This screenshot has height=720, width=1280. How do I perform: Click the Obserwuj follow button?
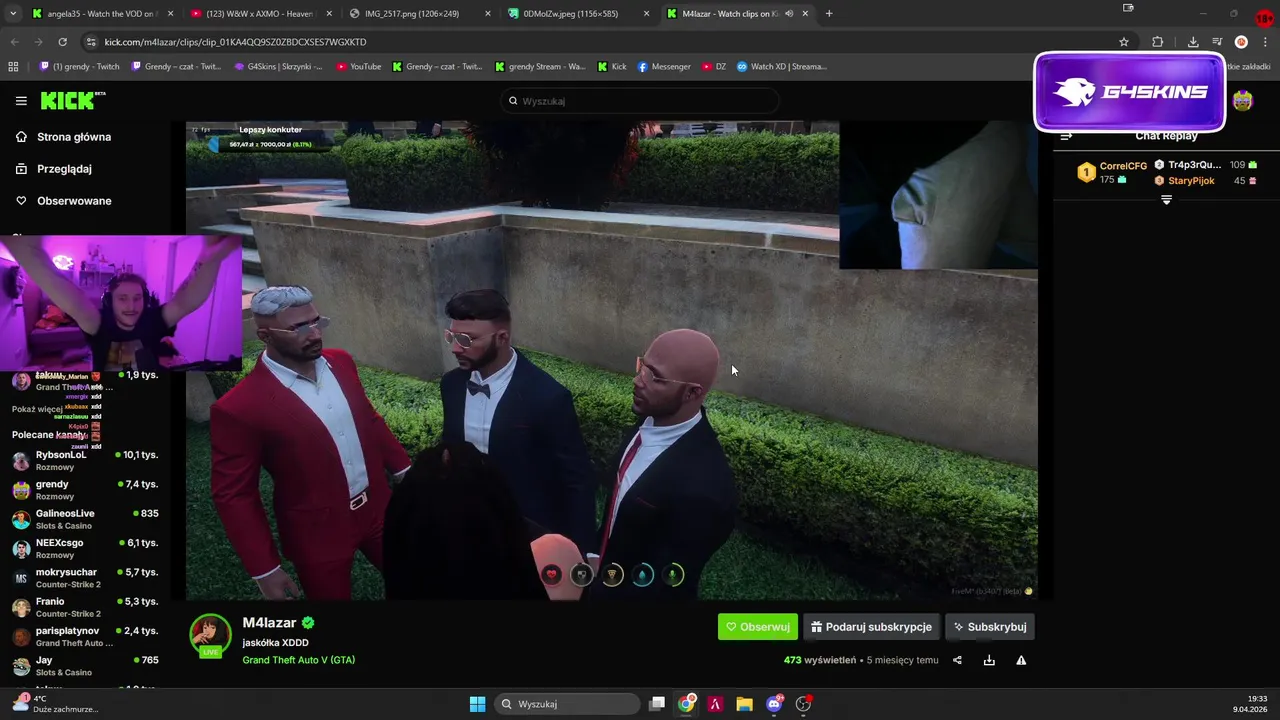click(x=757, y=627)
